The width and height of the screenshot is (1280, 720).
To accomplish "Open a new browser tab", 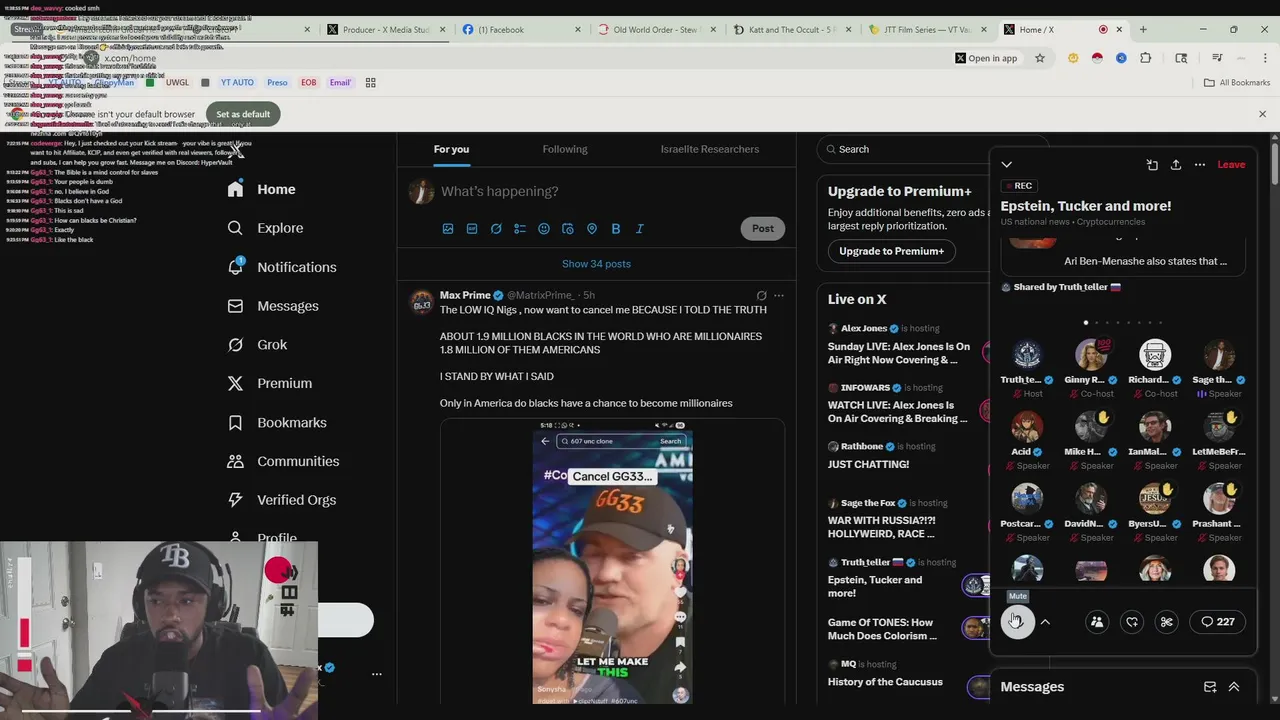I will pos(1143,30).
